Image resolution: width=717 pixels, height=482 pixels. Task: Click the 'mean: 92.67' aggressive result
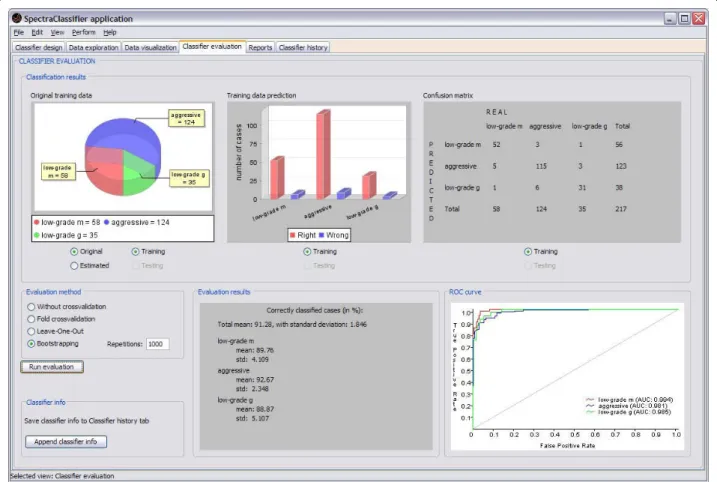[255, 380]
